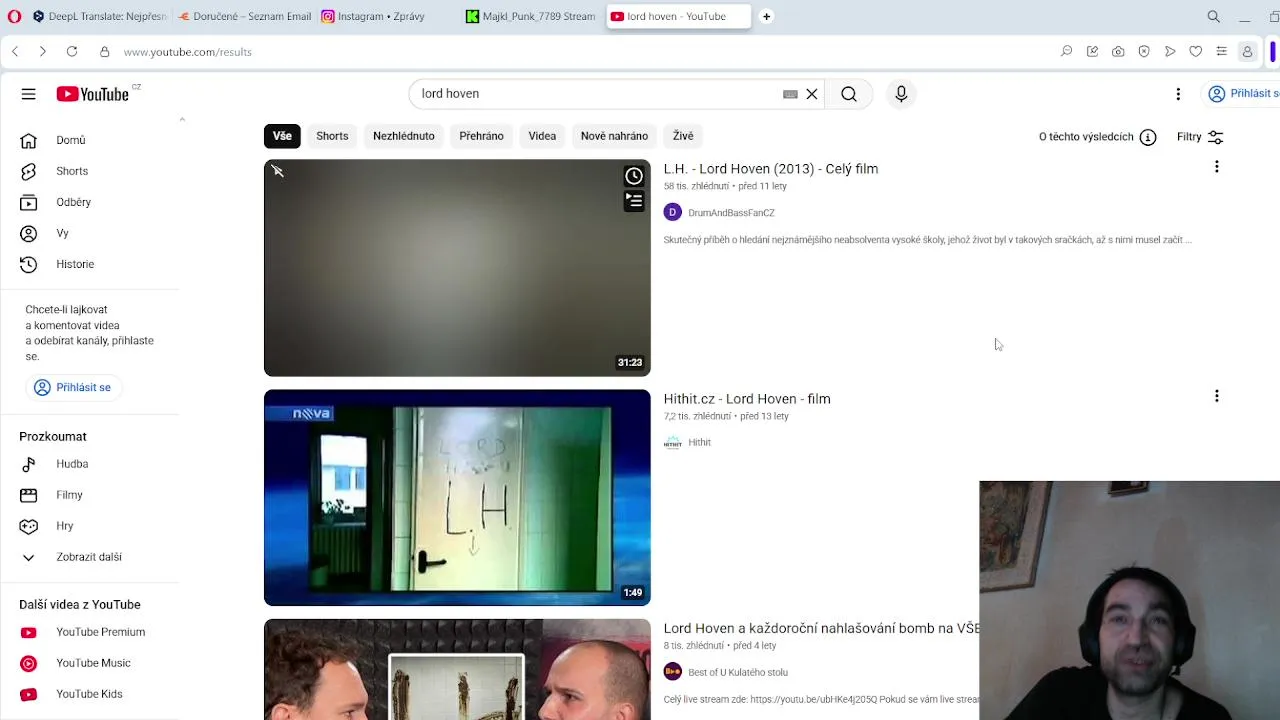Switch to Instagram Zprávy tab

tap(388, 16)
